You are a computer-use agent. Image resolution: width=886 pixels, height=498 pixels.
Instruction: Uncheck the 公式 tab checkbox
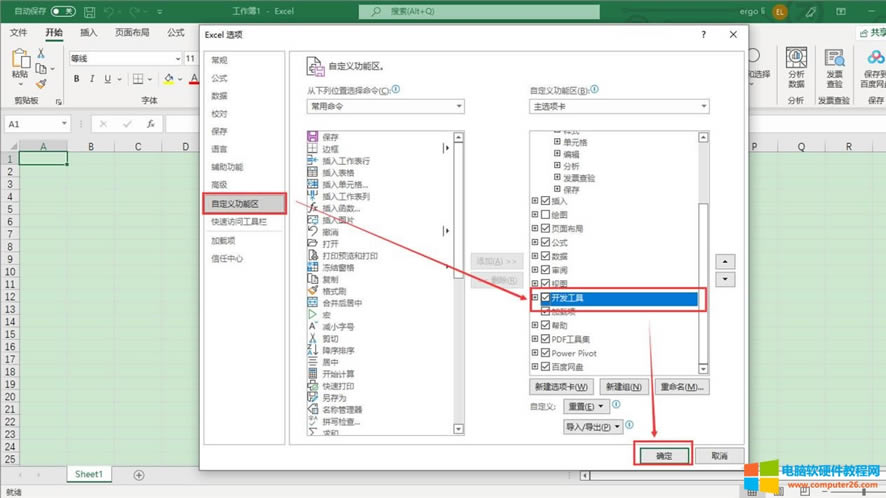[545, 242]
